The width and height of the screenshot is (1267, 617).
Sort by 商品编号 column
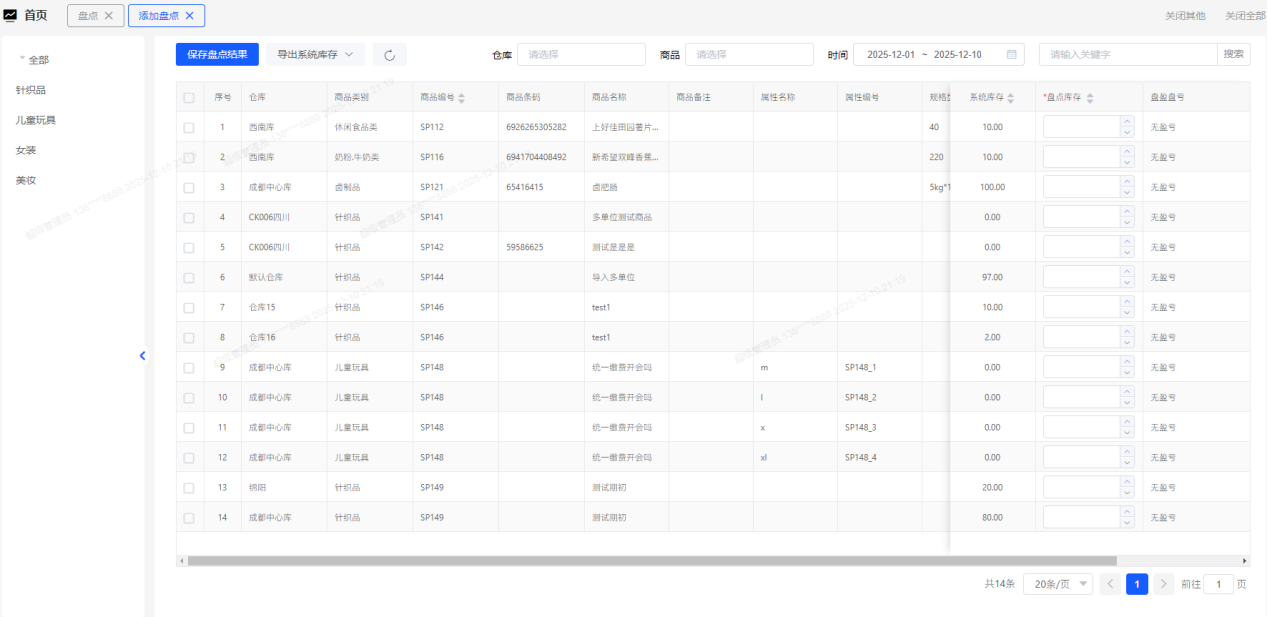(x=461, y=98)
